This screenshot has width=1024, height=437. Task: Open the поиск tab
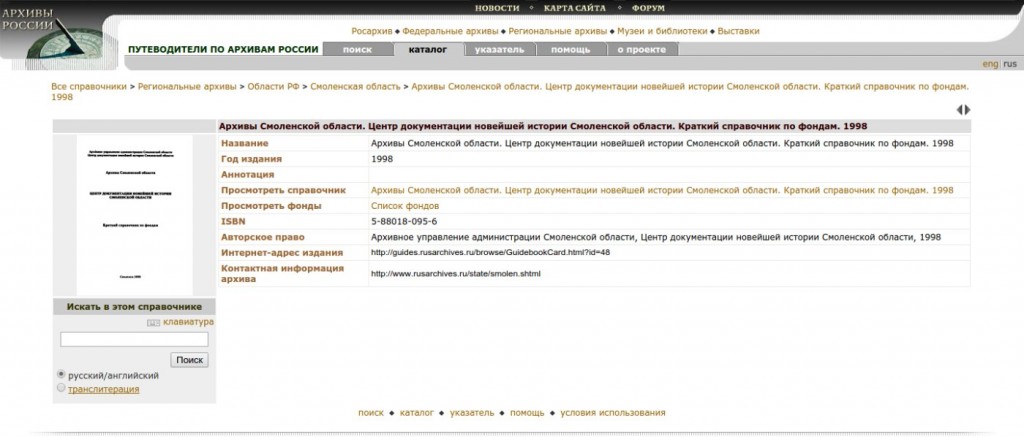(x=357, y=50)
